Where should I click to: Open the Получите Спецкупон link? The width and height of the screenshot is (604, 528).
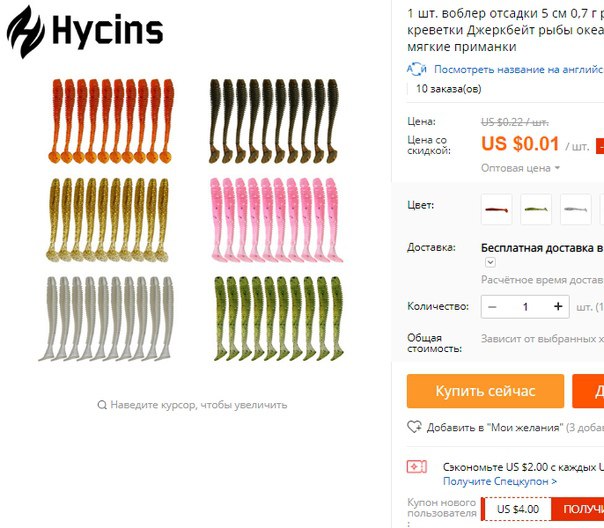click(500, 481)
